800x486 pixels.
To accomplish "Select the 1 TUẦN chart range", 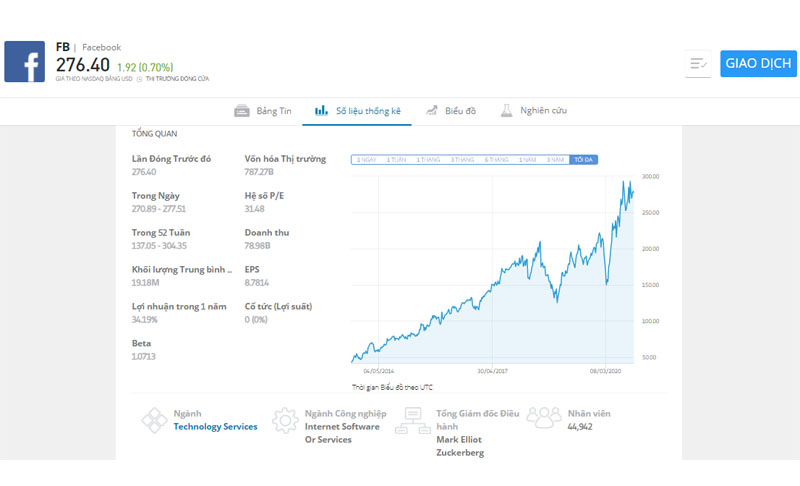I will 396,160.
